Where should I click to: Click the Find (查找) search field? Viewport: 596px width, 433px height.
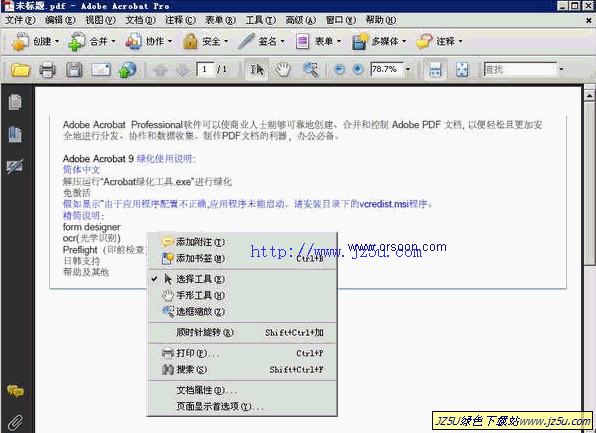tap(520, 70)
